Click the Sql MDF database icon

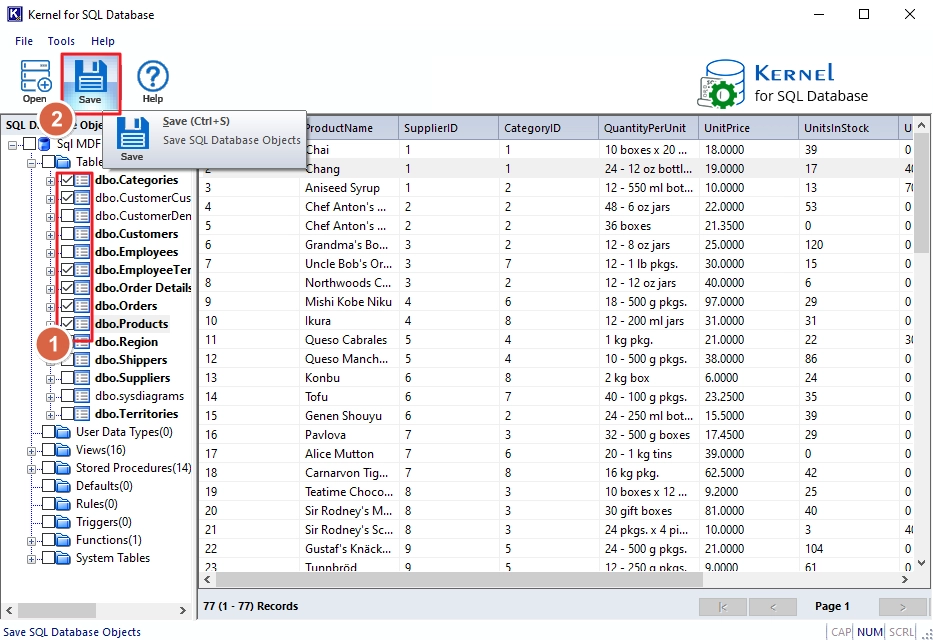click(x=45, y=144)
